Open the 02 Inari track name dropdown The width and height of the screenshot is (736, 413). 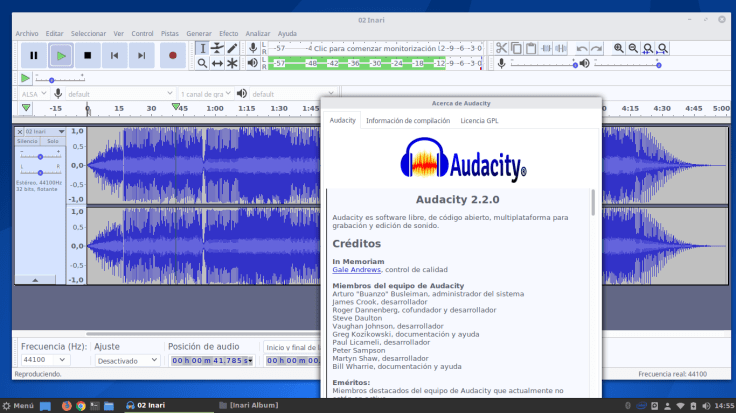[44, 131]
